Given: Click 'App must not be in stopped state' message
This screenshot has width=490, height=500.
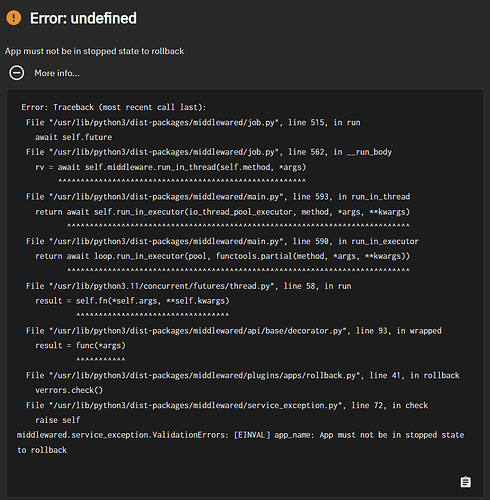Looking at the screenshot, I should [x=94, y=51].
